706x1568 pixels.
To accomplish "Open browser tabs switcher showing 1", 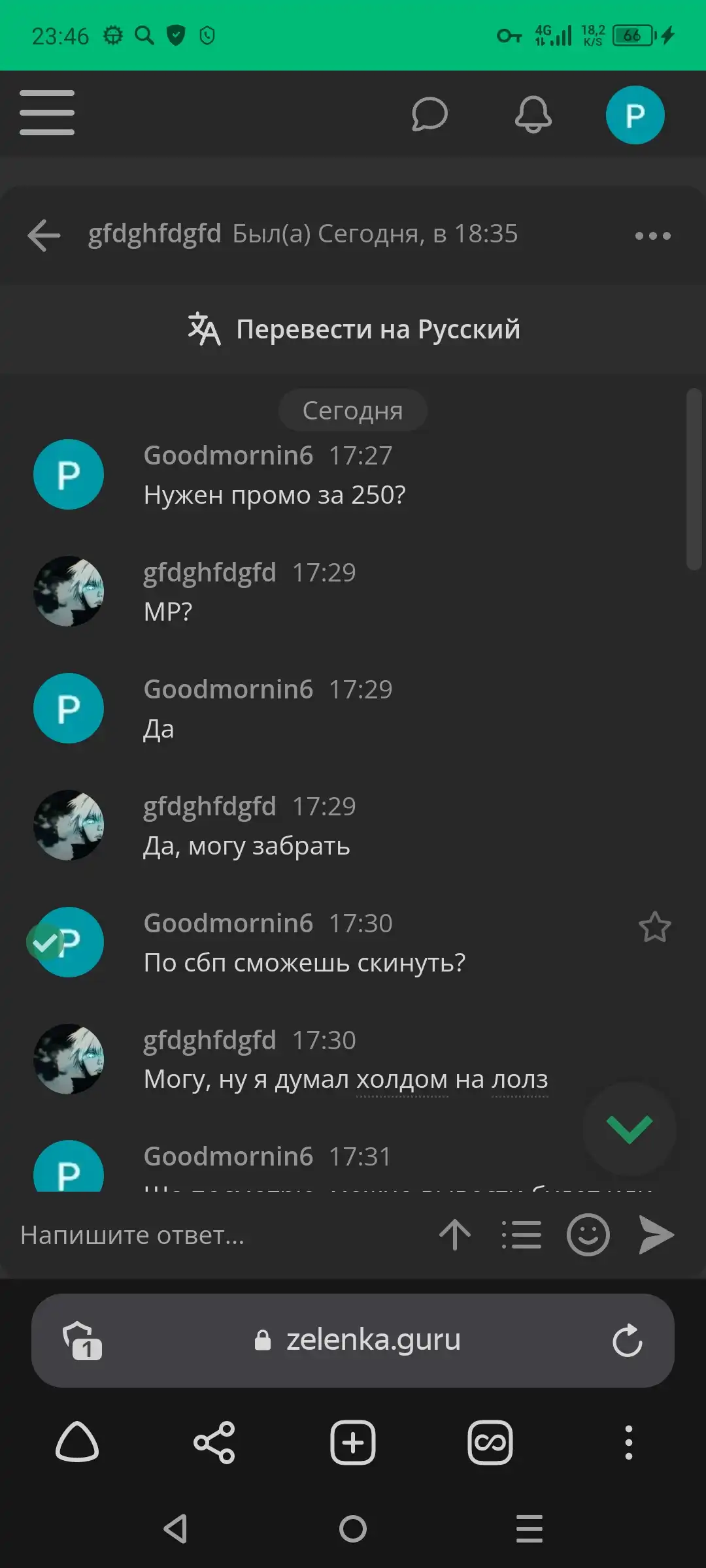I will 82,1341.
